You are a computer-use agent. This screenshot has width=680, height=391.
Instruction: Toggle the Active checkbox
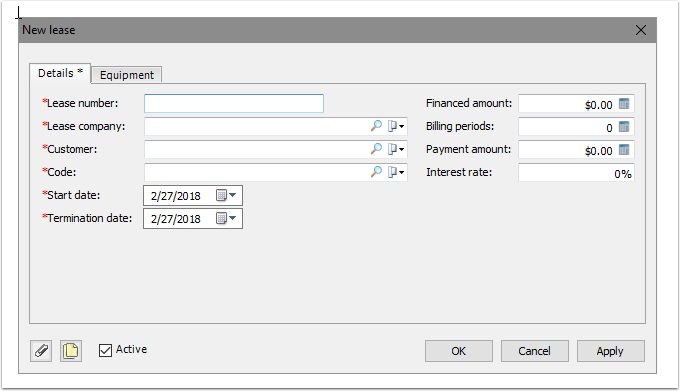(105, 350)
